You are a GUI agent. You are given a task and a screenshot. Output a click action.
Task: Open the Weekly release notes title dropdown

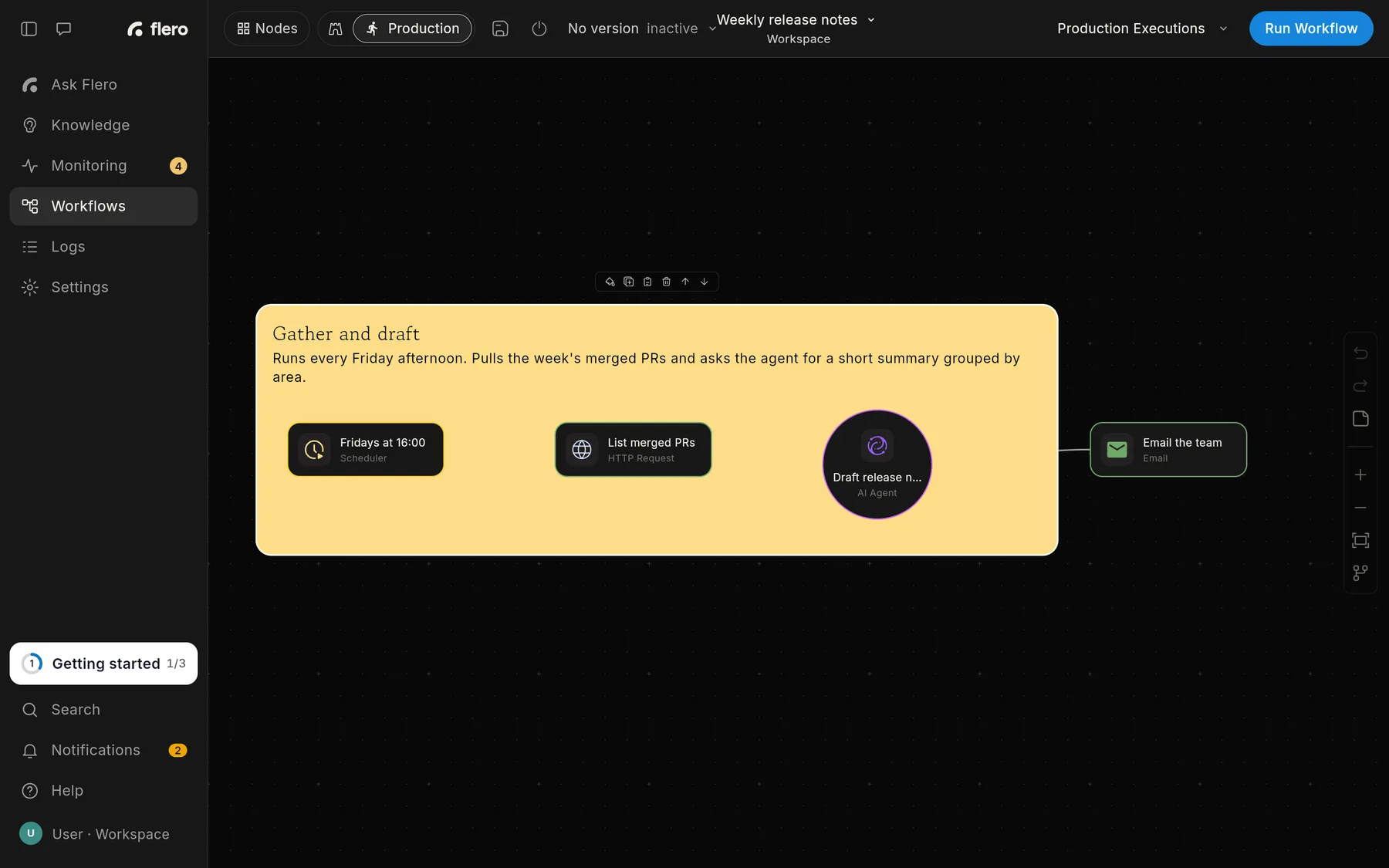click(x=796, y=20)
